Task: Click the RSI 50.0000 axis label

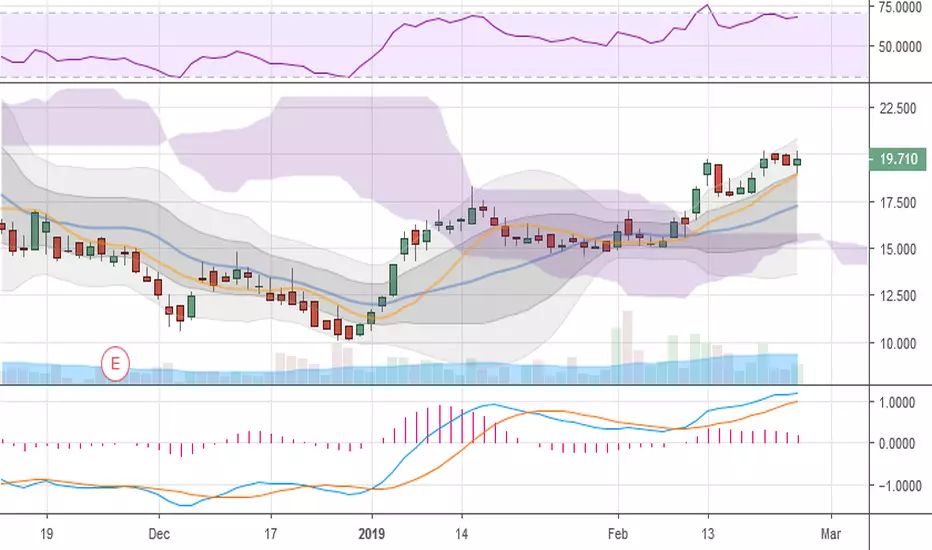Action: pos(899,46)
